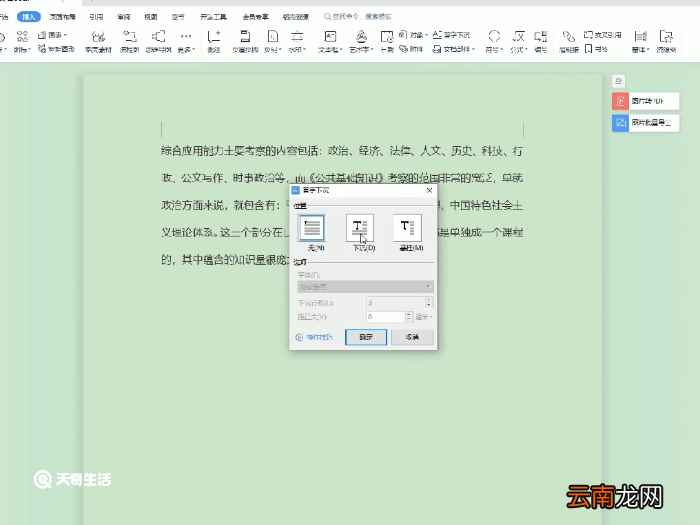The width and height of the screenshot is (700, 525).
Task: Switch to the Developer Tools (开发工具) tab
Action: click(x=213, y=17)
